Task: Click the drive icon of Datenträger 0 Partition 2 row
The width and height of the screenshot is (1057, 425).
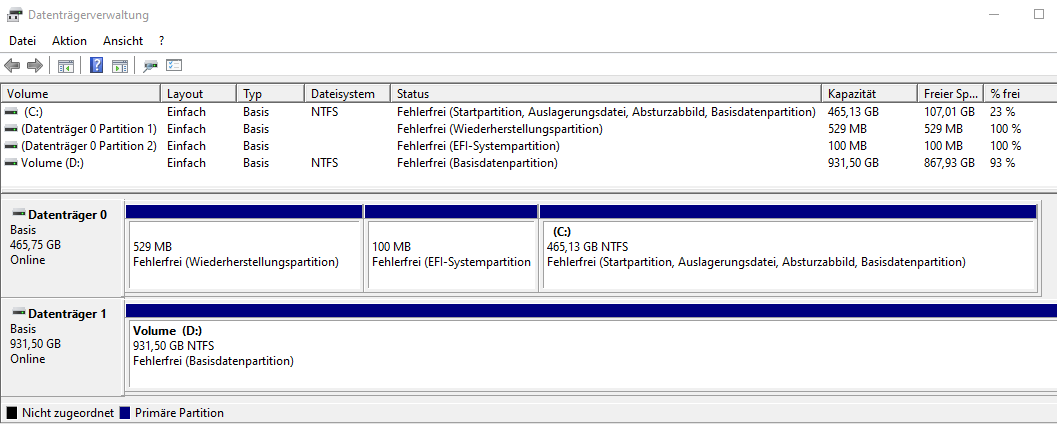Action: [11, 145]
